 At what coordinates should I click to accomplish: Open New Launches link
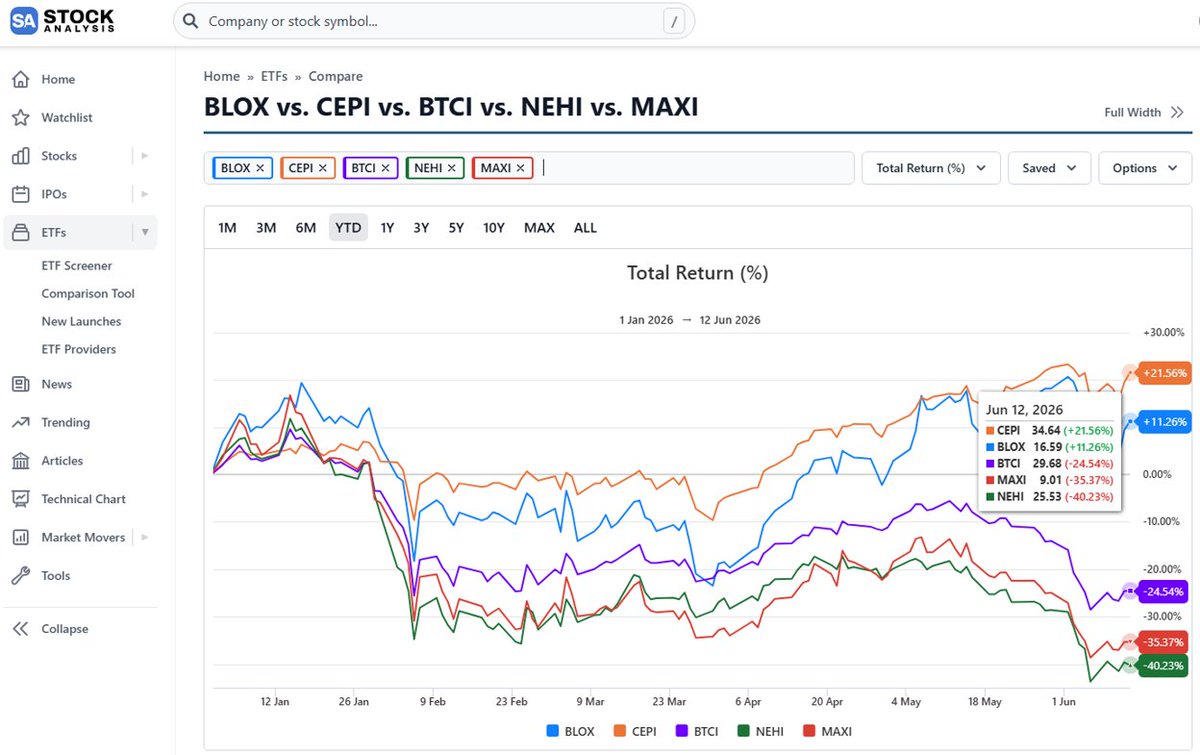coord(81,322)
